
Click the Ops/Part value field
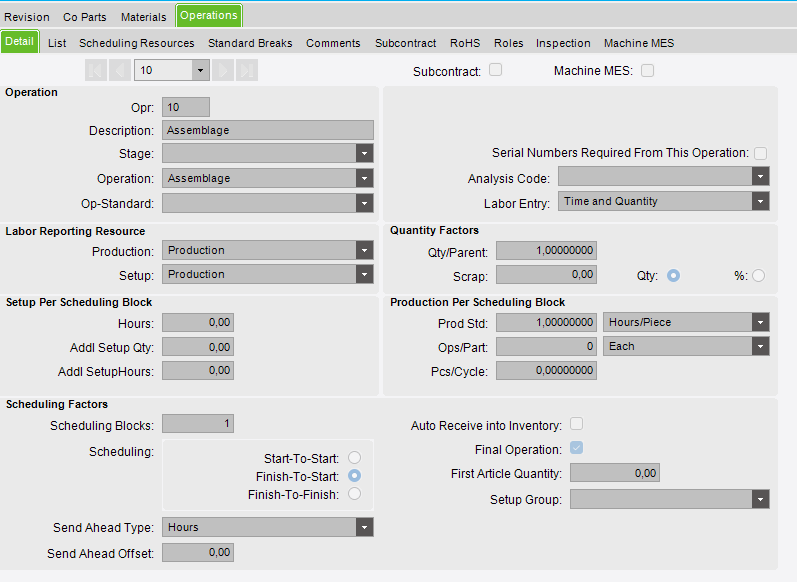click(546, 346)
